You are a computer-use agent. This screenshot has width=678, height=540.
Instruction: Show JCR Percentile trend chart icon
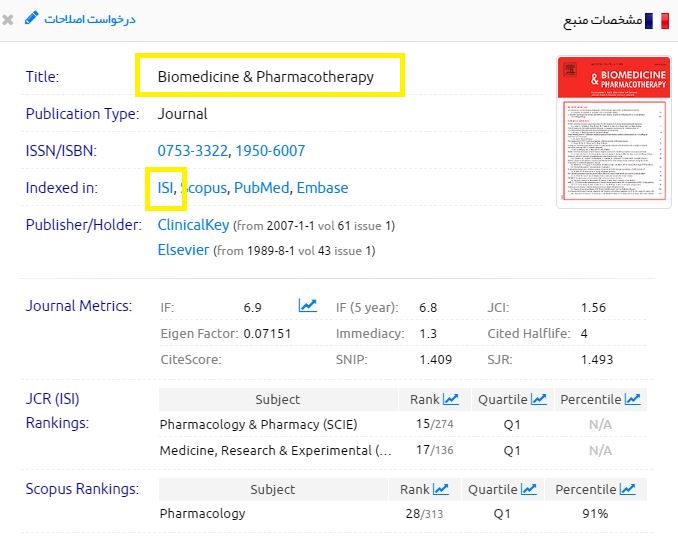[632, 400]
